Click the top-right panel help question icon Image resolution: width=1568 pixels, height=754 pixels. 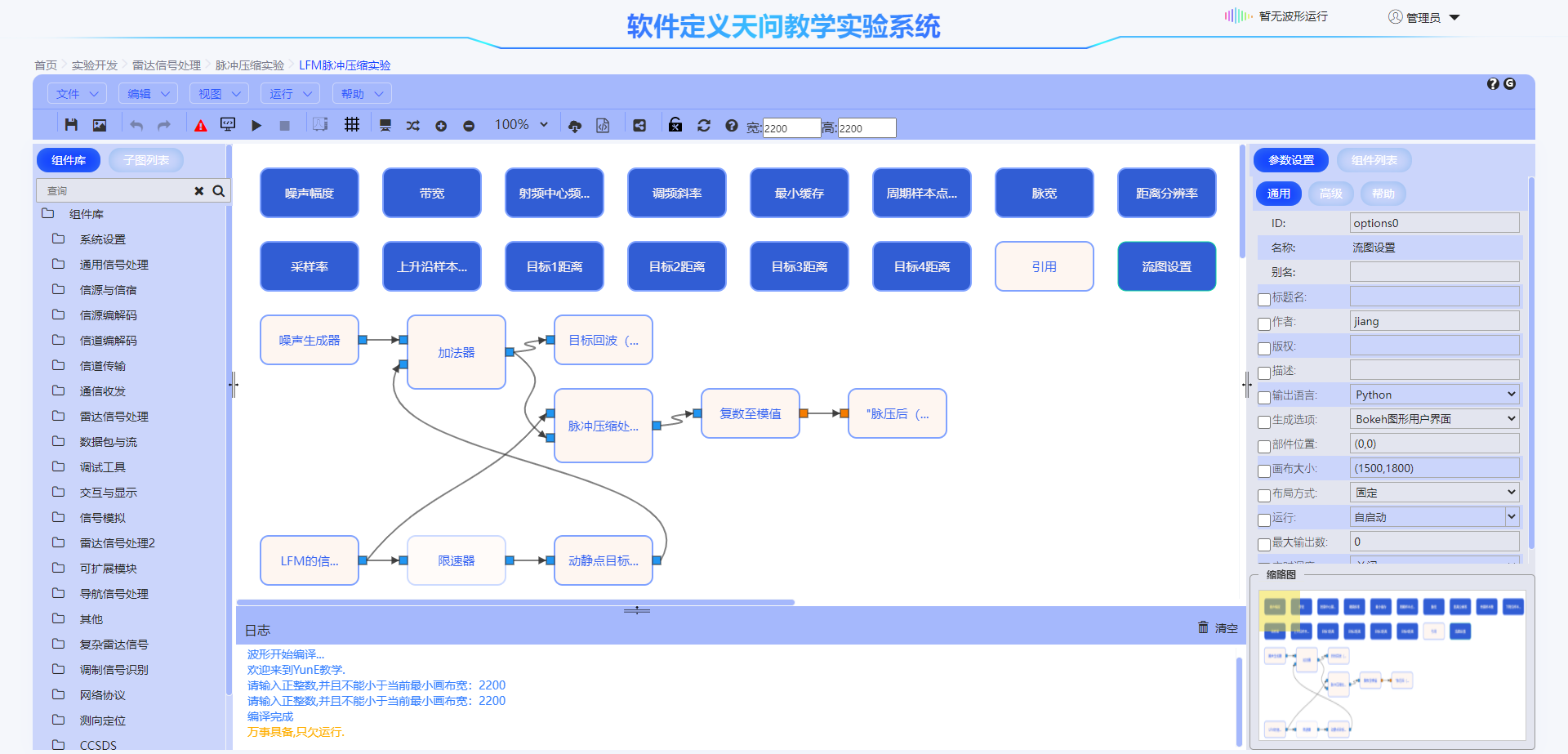pos(1493,84)
